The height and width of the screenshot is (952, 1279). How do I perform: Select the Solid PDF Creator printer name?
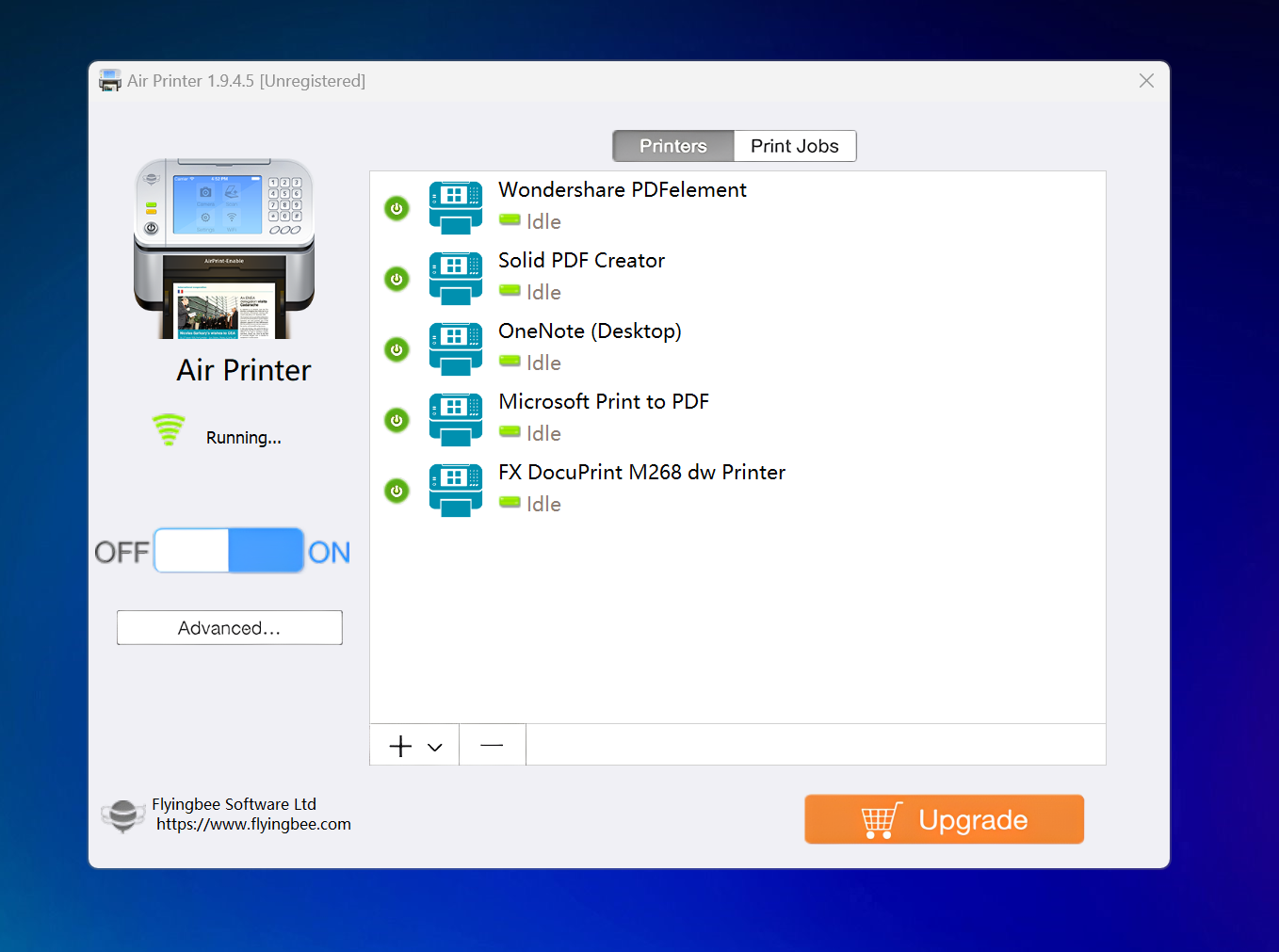(582, 260)
